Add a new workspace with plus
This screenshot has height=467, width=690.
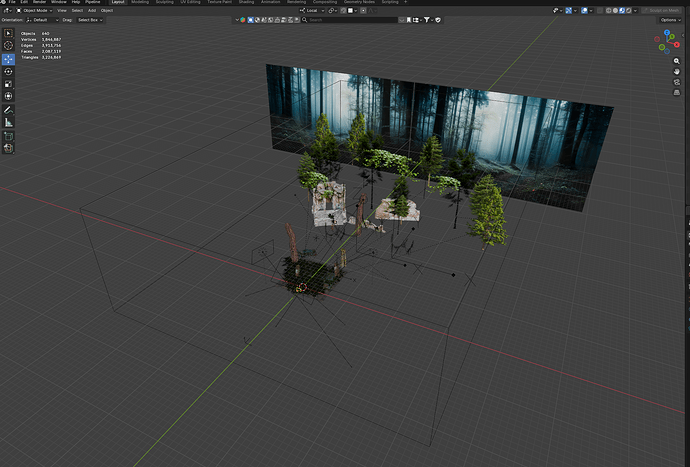[405, 2]
